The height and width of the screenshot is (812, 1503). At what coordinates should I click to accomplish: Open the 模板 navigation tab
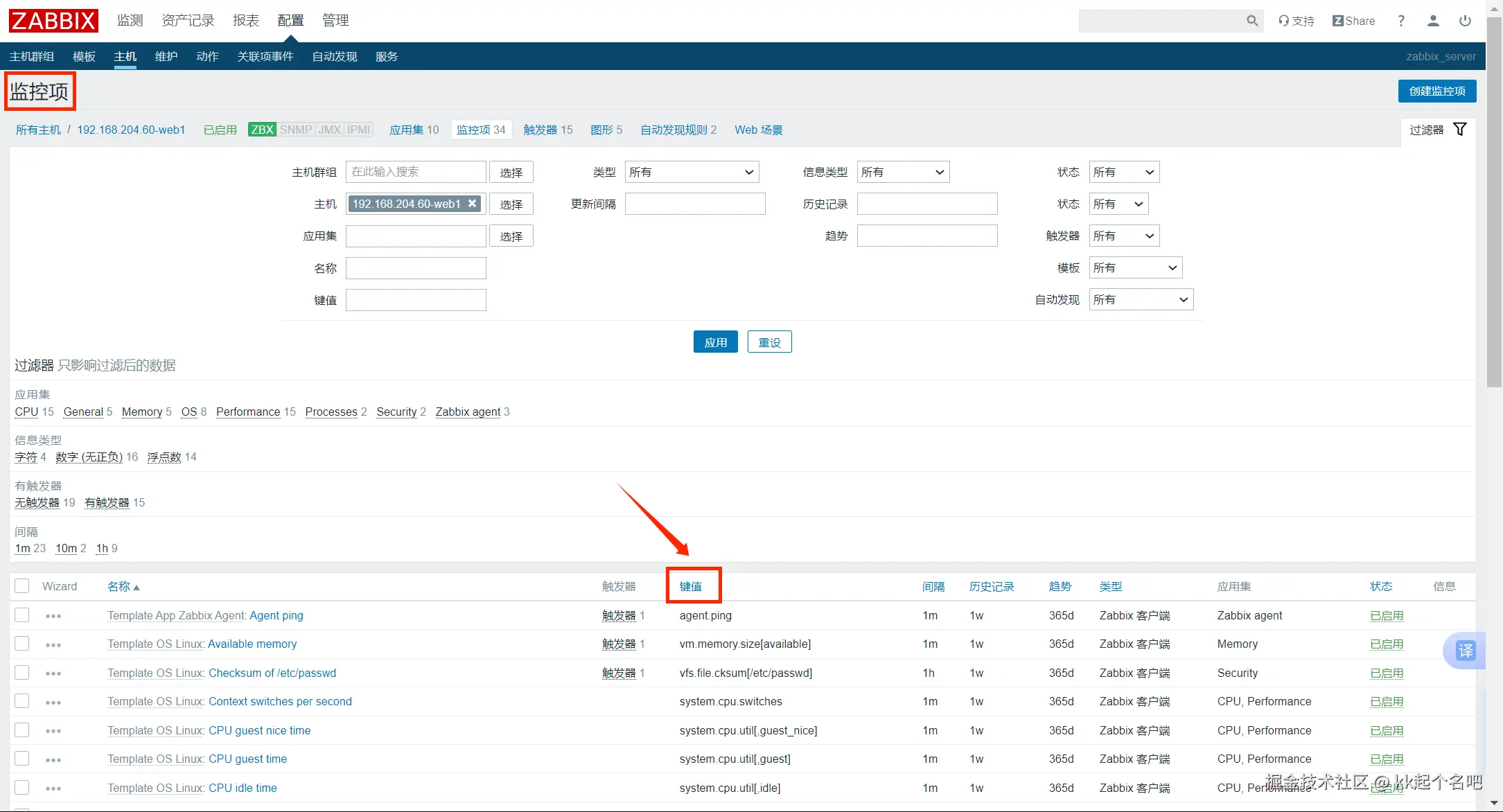(84, 56)
